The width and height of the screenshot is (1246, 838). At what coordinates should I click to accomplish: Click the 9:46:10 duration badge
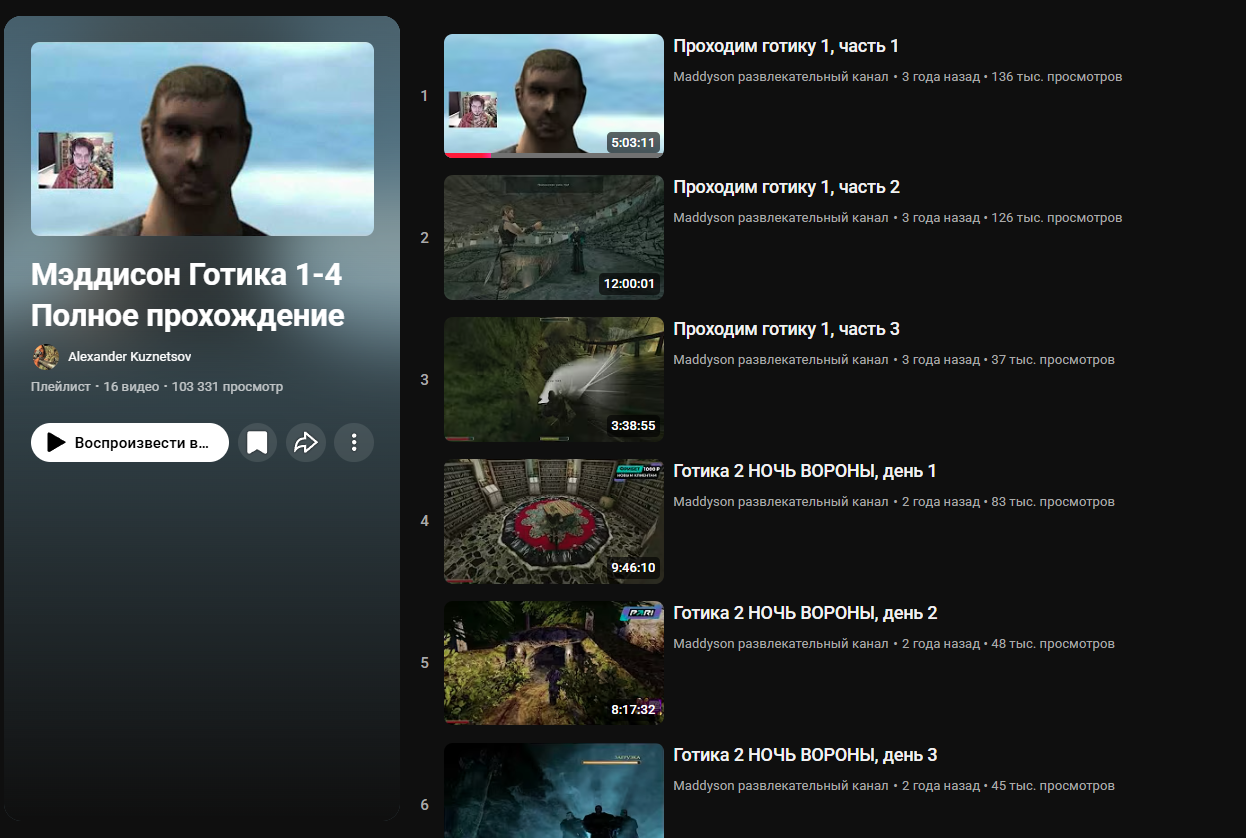[x=633, y=568]
